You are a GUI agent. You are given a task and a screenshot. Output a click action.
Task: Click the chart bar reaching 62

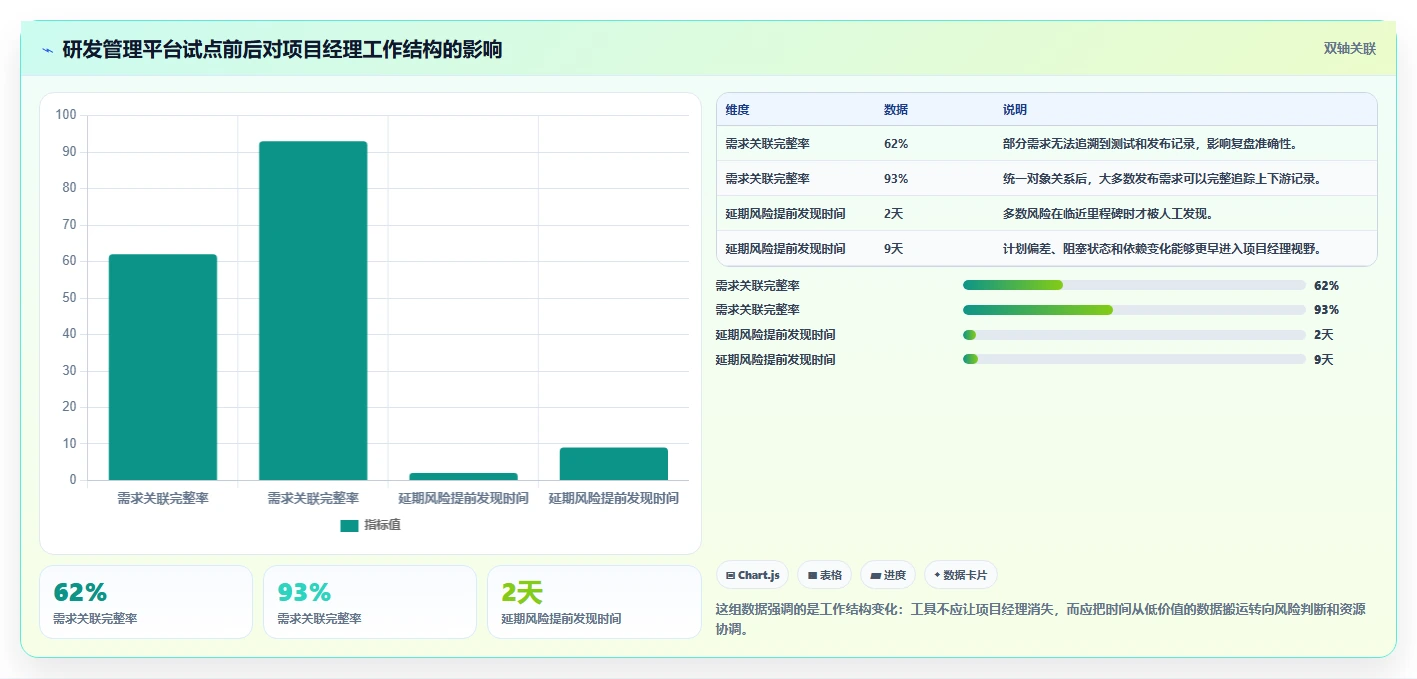[x=163, y=367]
